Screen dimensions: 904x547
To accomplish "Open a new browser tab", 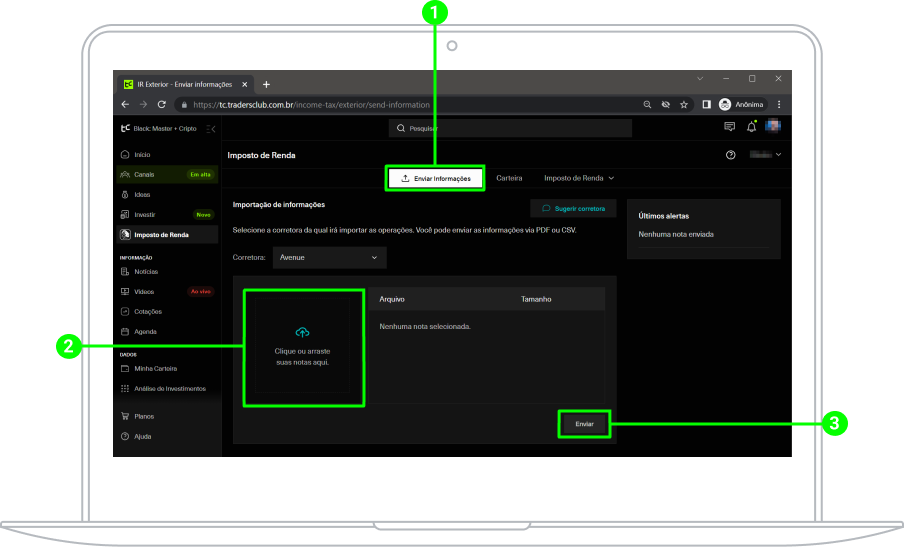I will coord(266,84).
